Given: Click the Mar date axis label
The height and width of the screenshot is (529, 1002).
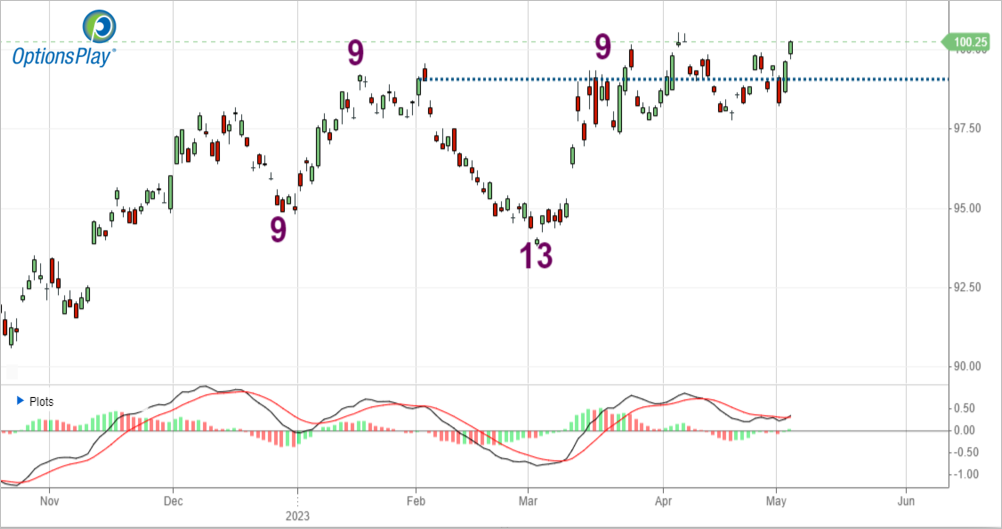Looking at the screenshot, I should click(x=528, y=501).
